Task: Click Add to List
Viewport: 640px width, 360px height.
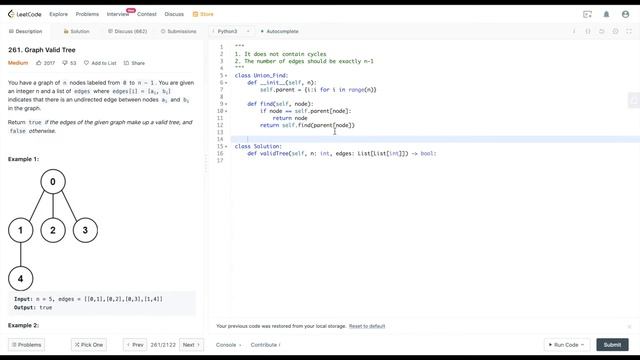Action: coord(100,63)
